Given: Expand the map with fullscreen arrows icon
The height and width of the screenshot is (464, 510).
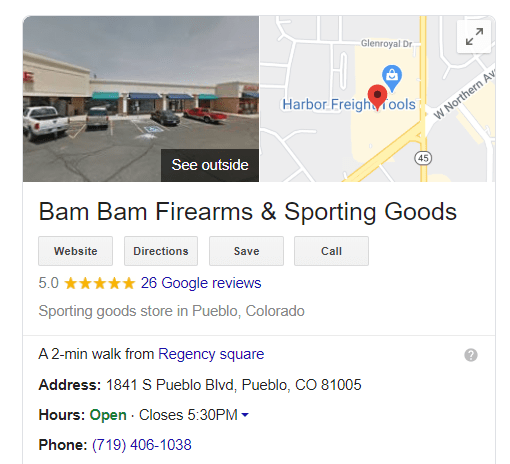Looking at the screenshot, I should (x=474, y=37).
